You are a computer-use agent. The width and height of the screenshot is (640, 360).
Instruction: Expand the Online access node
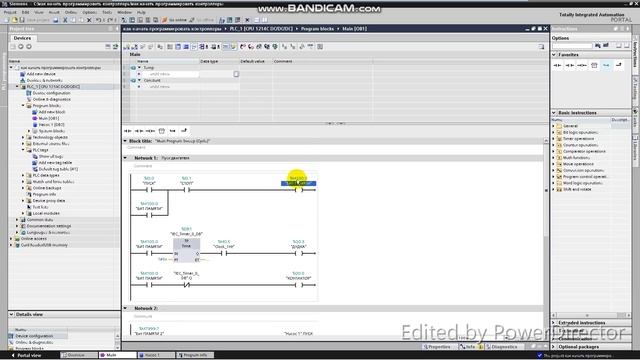[x=11, y=238]
